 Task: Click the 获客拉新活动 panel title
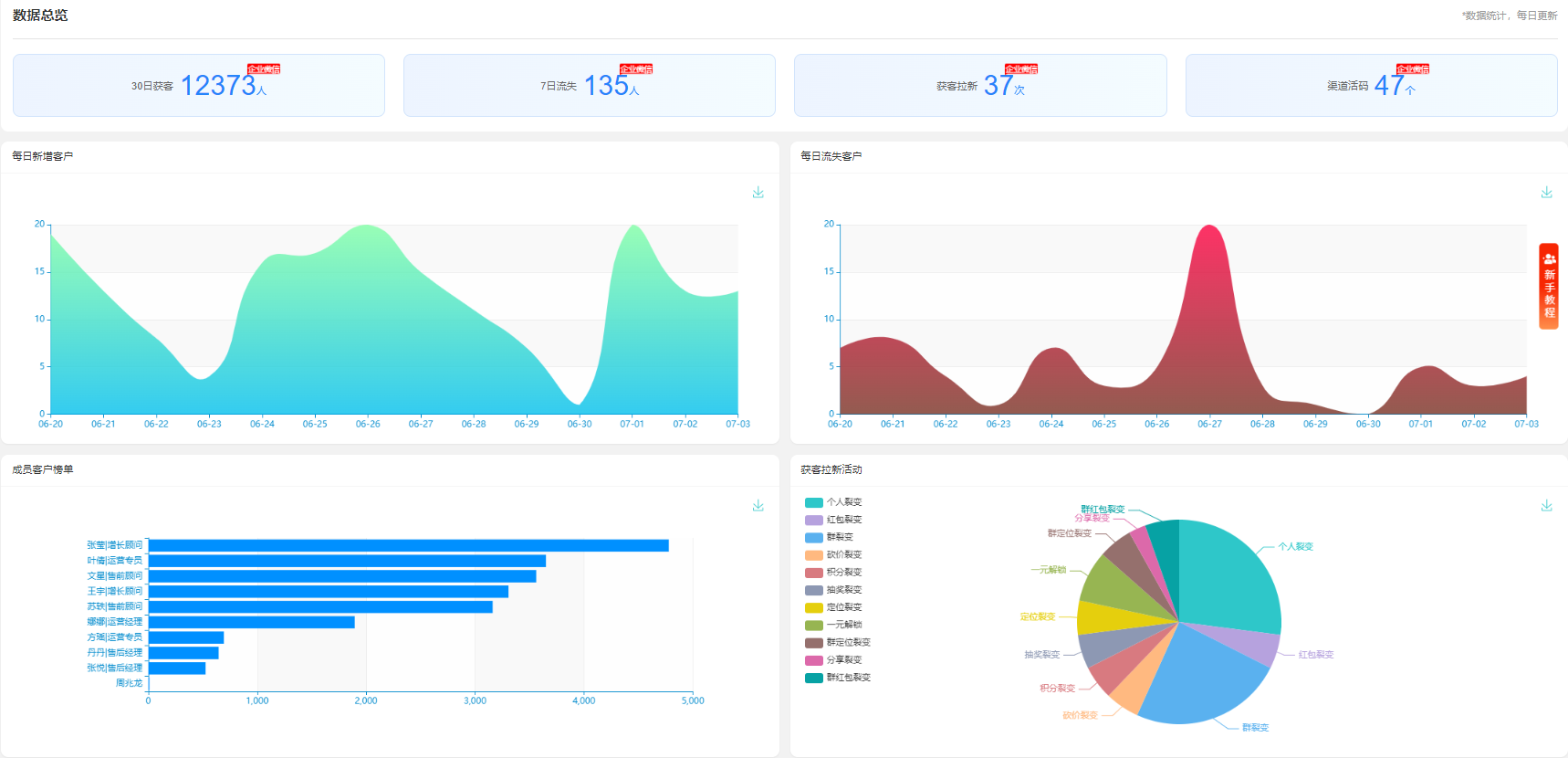831,469
